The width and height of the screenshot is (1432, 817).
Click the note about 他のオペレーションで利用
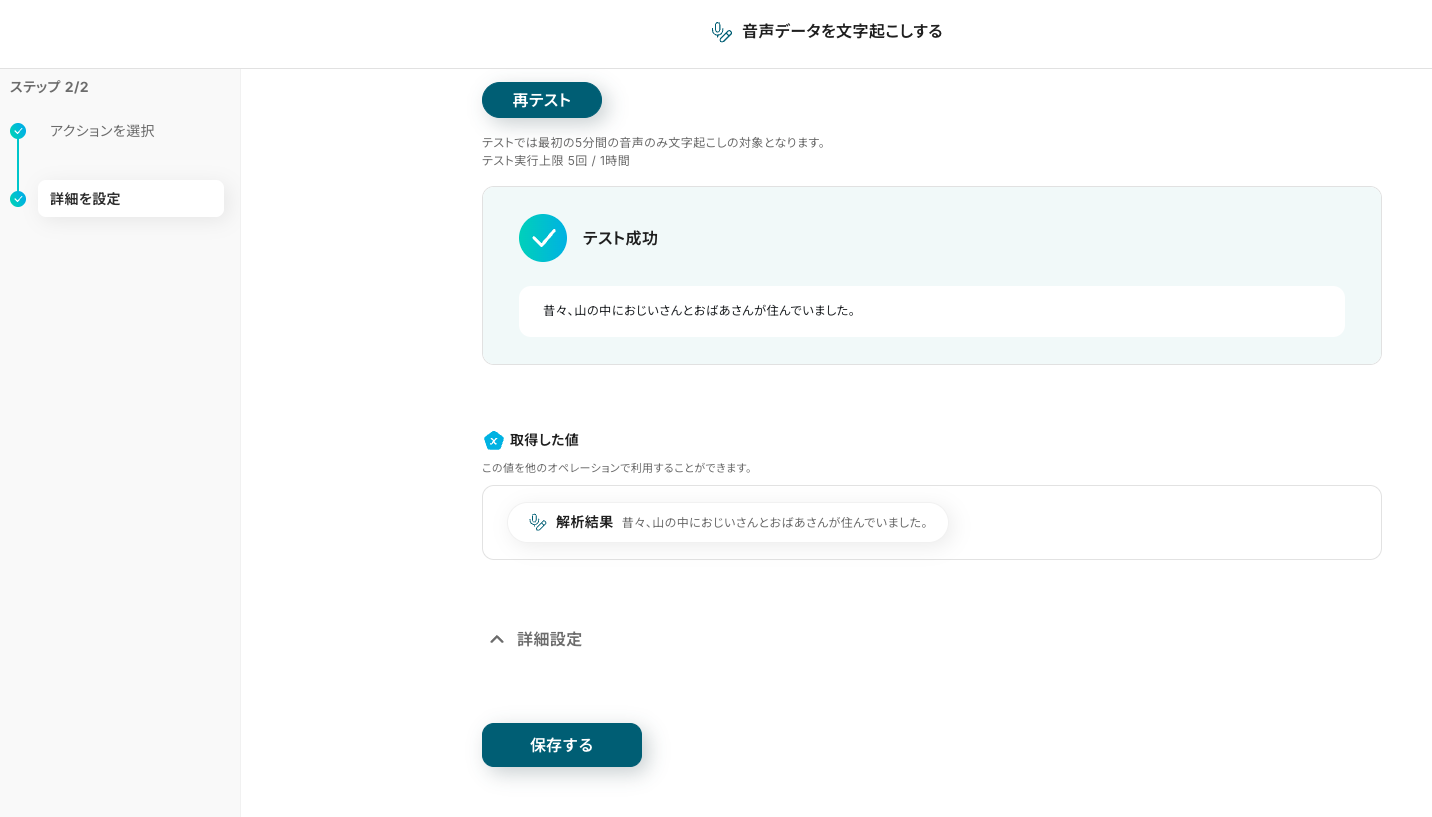[617, 467]
